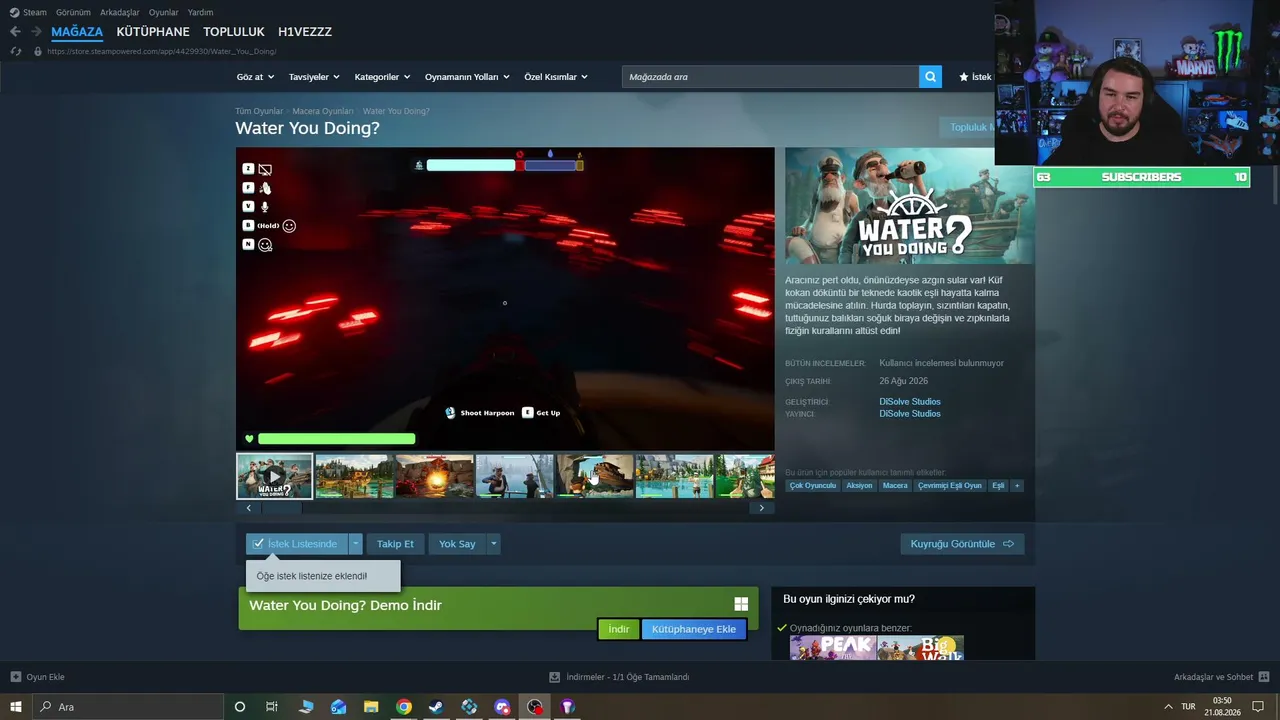The image size is (1280, 720).
Task: Open the taskbar clock and date
Action: (x=1222, y=707)
